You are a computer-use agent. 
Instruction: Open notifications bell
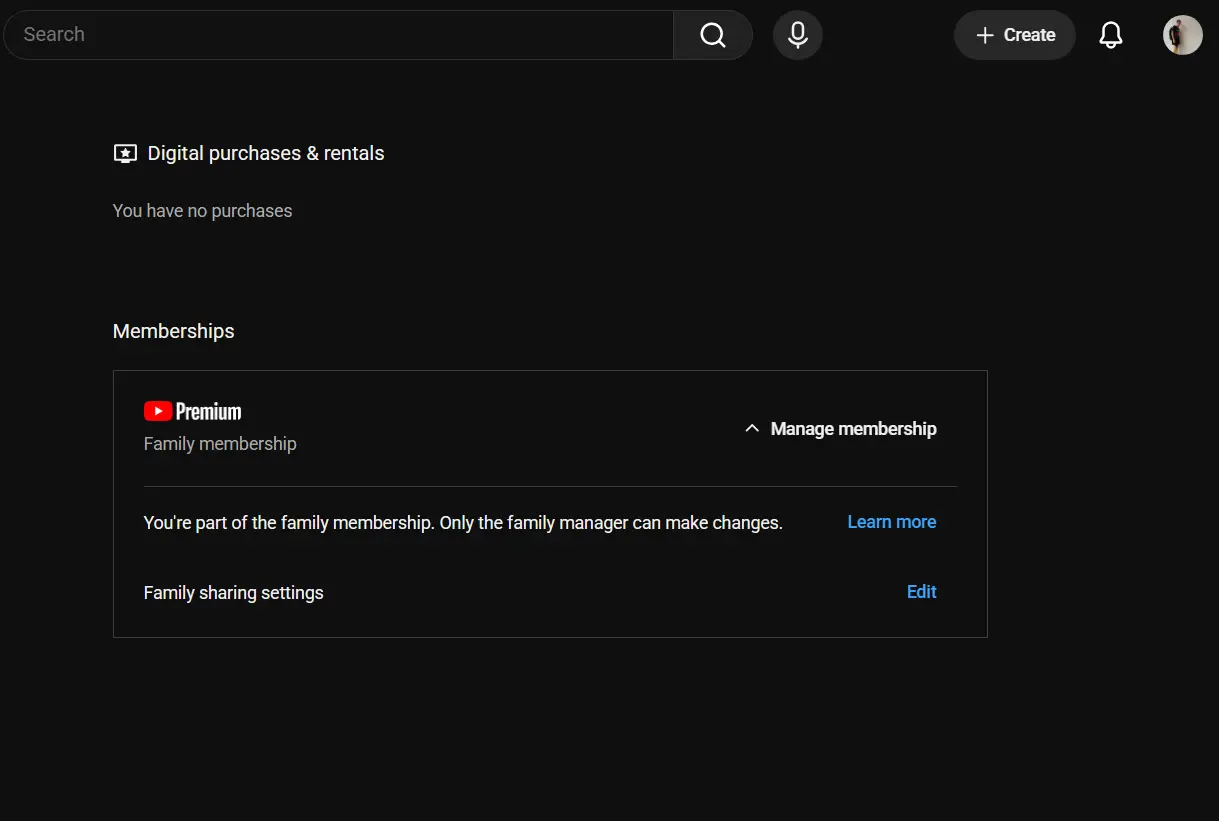1111,35
